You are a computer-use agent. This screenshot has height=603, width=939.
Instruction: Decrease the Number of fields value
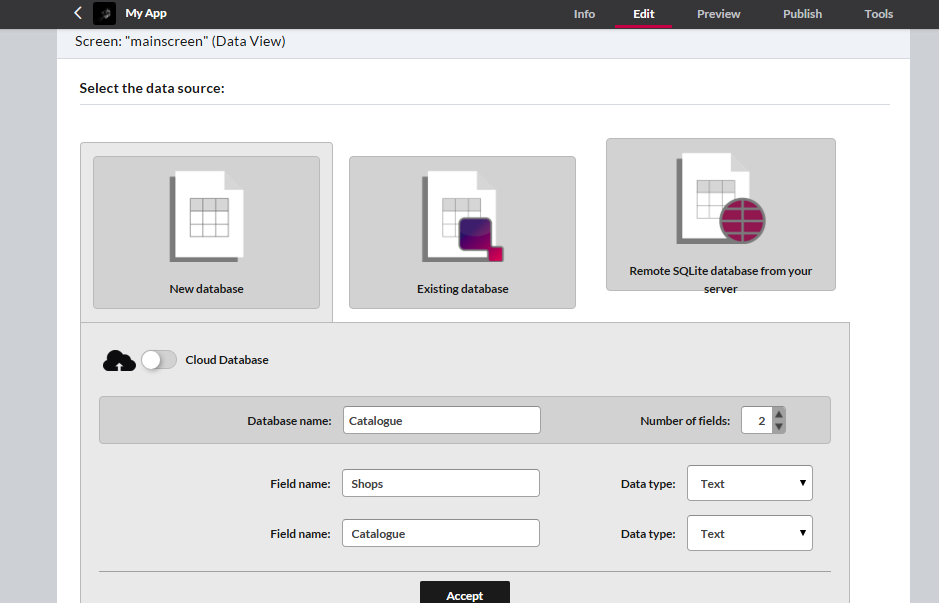[x=779, y=427]
